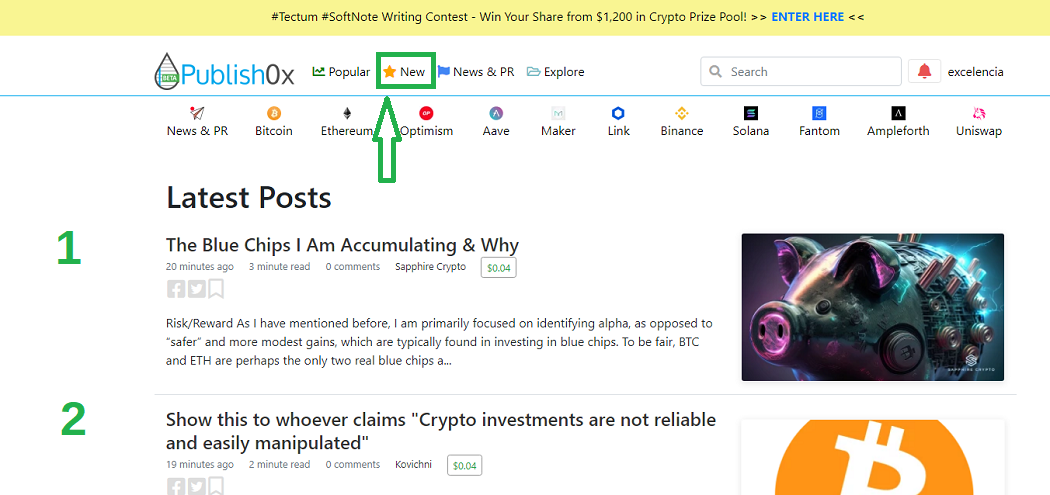Open the Popular section

[341, 72]
